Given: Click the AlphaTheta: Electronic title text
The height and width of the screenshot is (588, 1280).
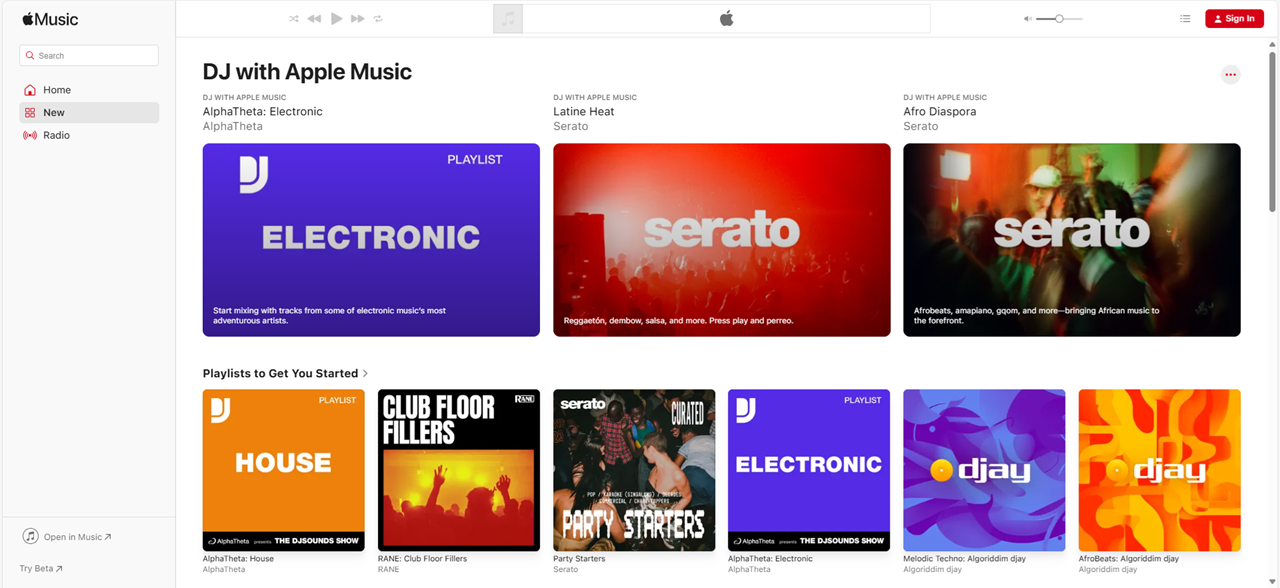Looking at the screenshot, I should pyautogui.click(x=263, y=112).
